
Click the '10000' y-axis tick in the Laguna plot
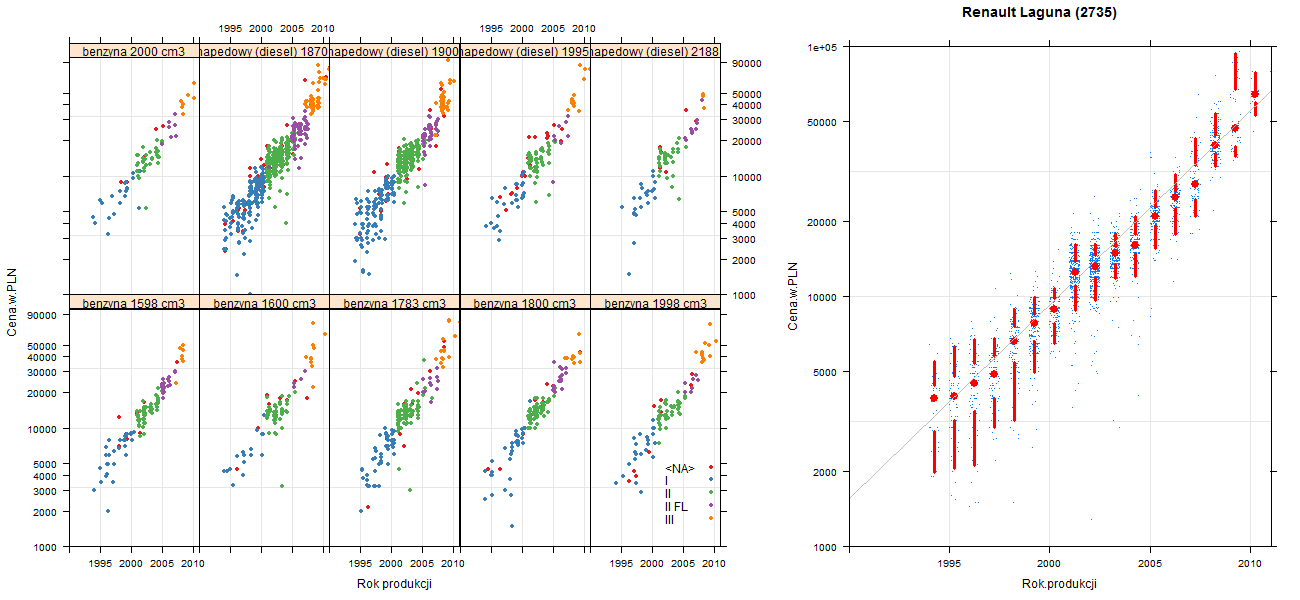[x=822, y=296]
